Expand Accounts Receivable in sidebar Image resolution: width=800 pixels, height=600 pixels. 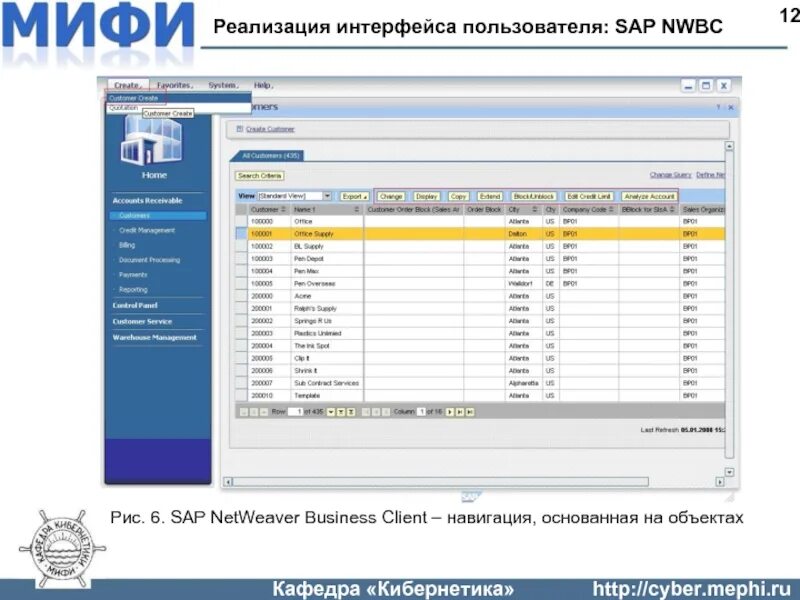pos(147,201)
